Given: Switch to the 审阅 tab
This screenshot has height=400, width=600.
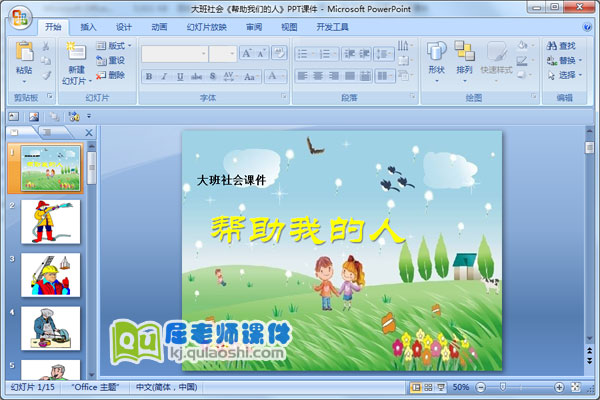Looking at the screenshot, I should point(254,27).
